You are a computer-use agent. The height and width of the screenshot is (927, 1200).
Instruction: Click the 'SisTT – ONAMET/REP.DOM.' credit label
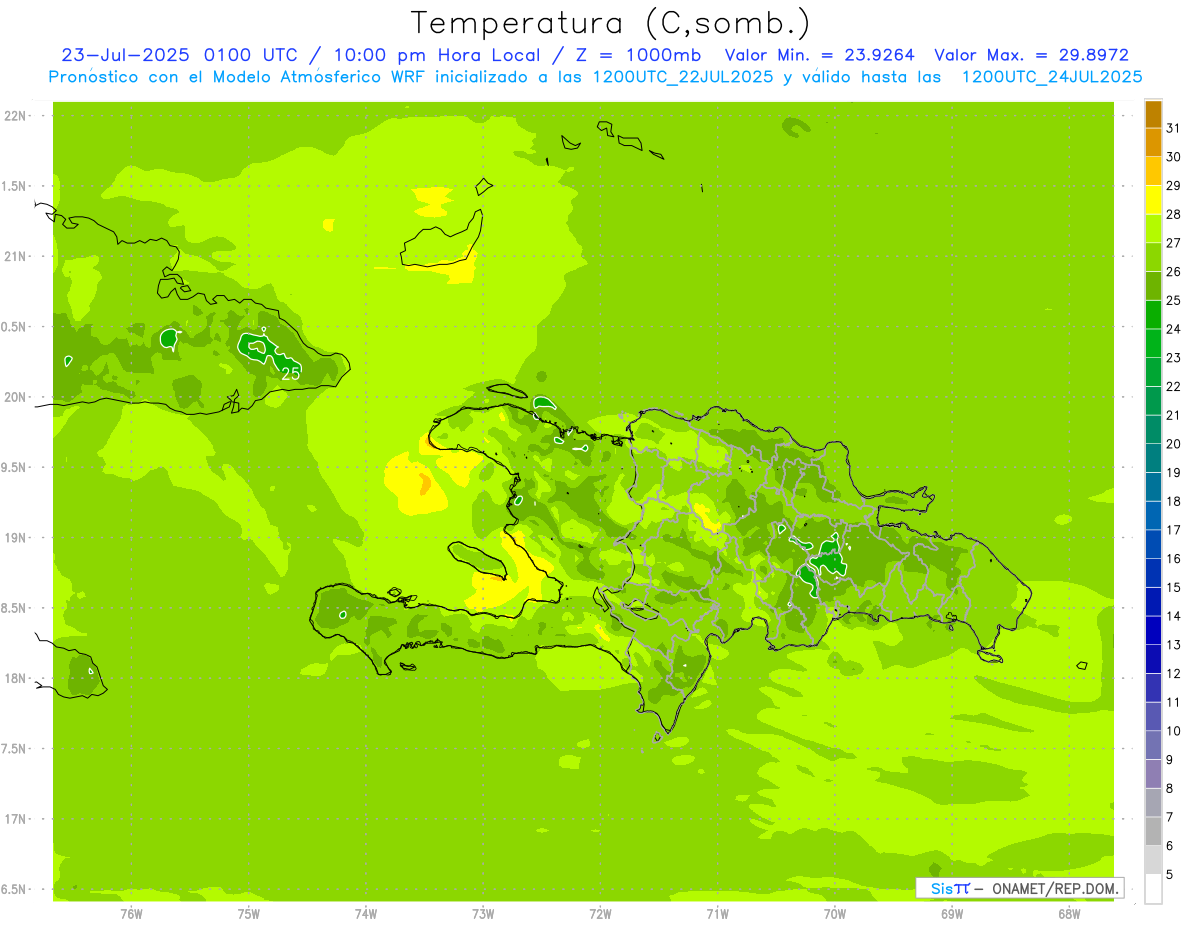(x=1019, y=888)
